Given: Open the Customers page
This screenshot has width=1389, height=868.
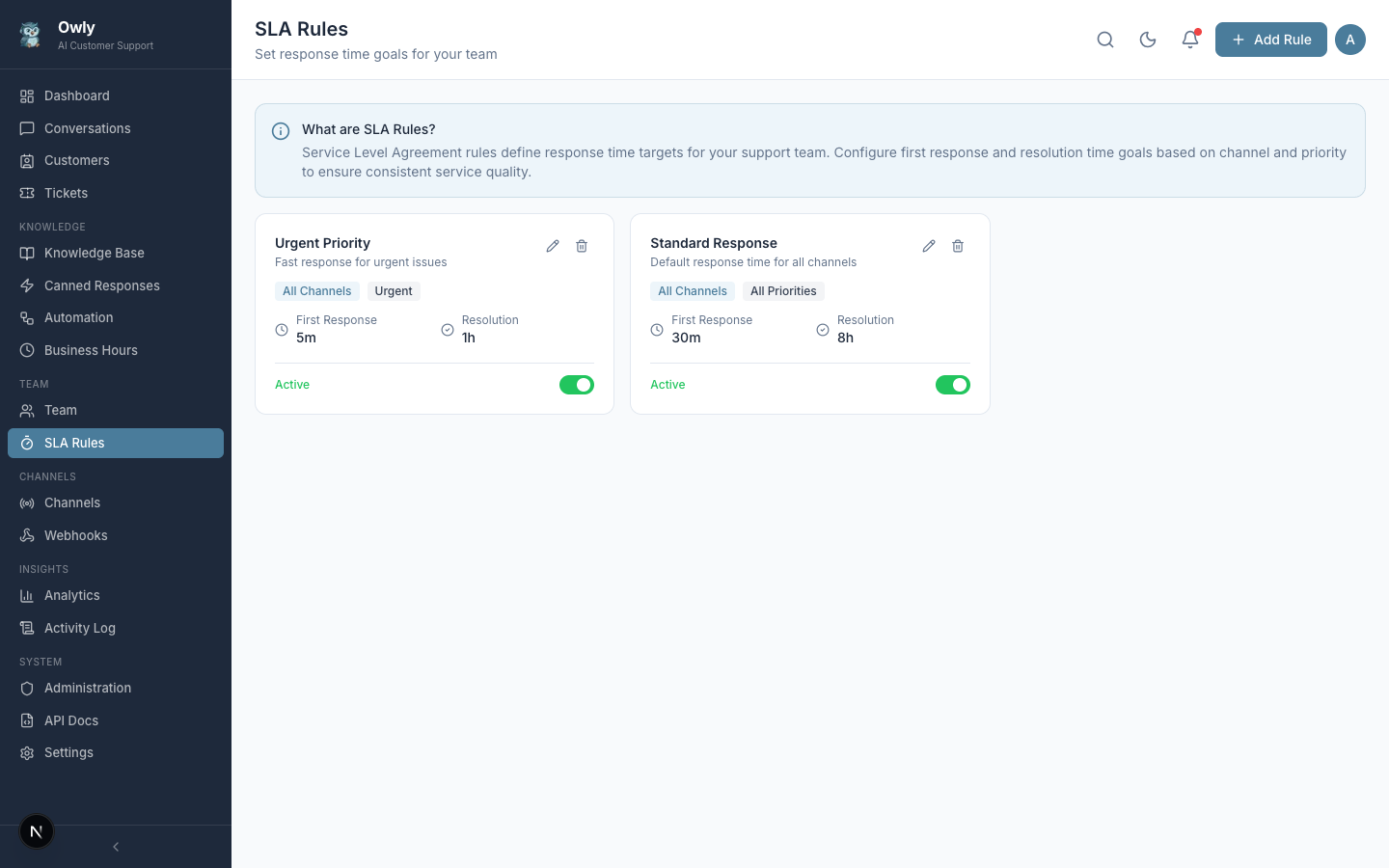Looking at the screenshot, I should click(116, 160).
